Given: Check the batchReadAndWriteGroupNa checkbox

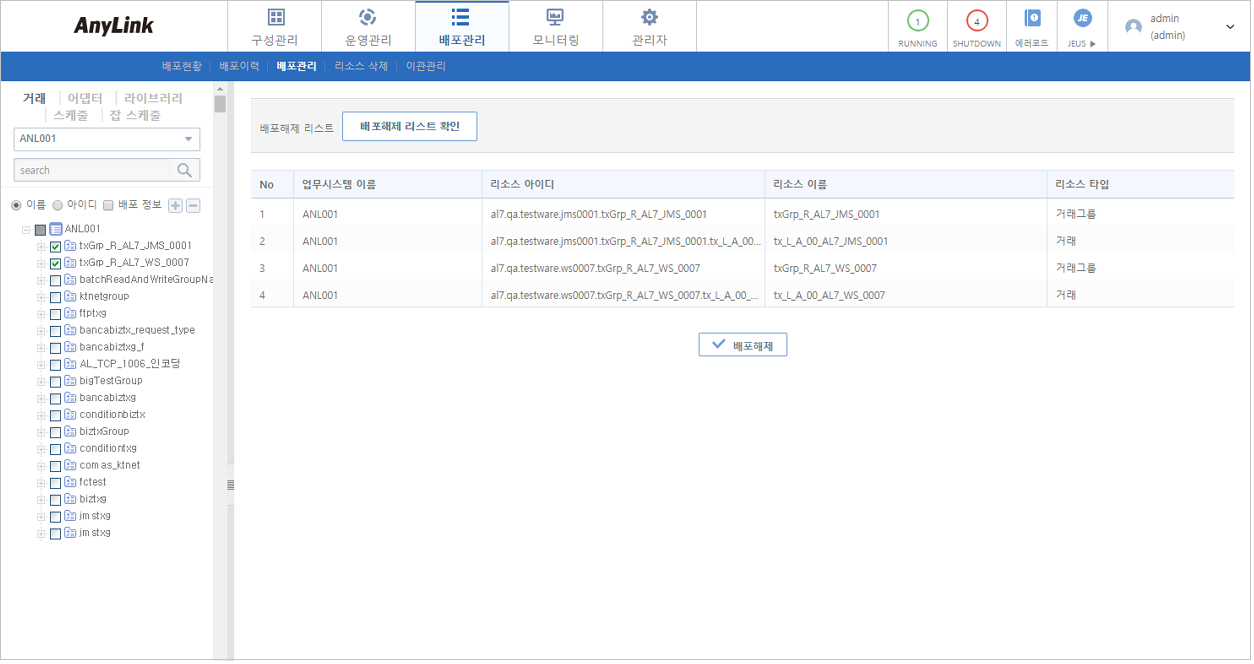Looking at the screenshot, I should coord(55,279).
